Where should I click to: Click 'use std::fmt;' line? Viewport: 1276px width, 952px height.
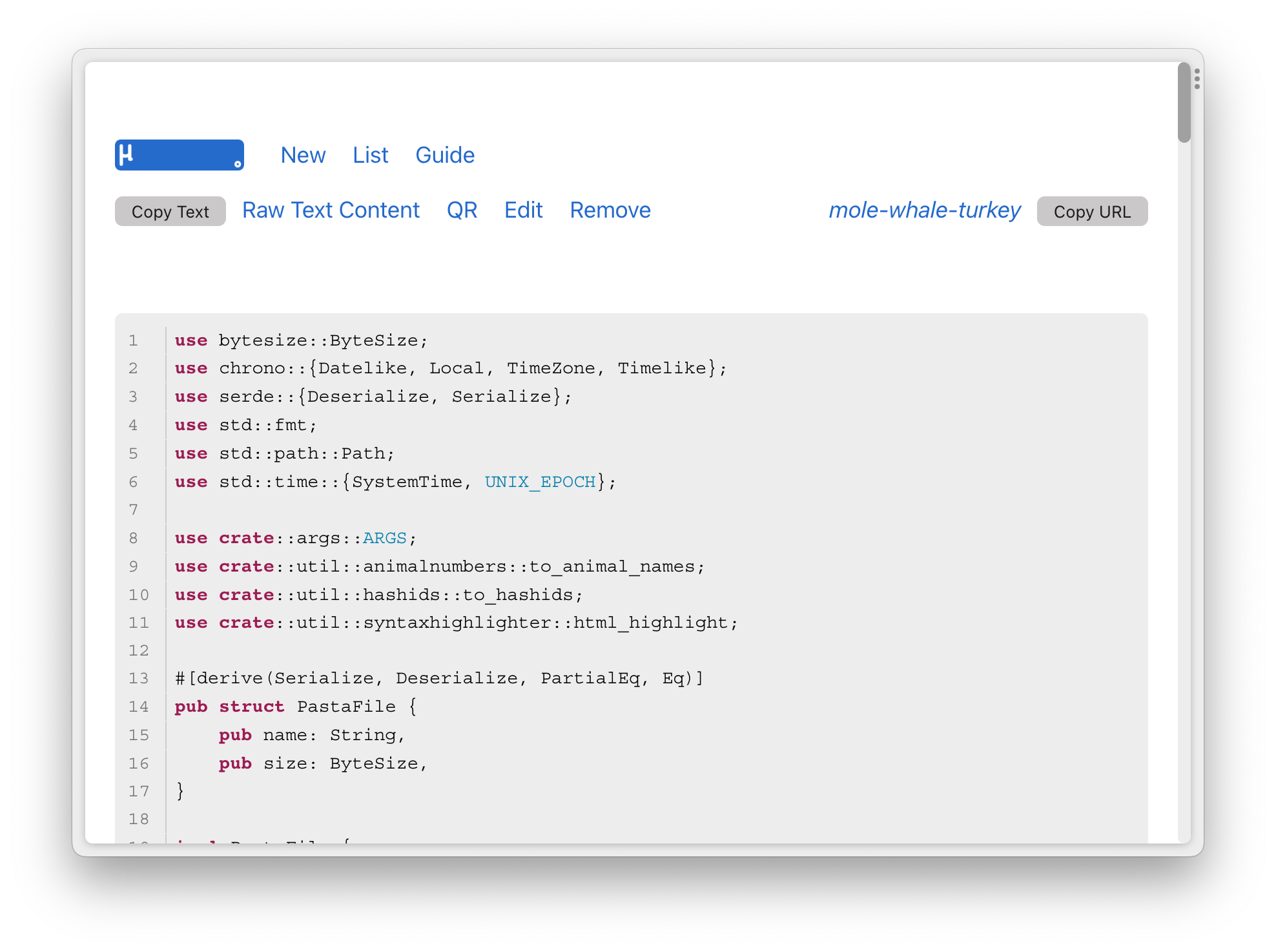(x=245, y=425)
